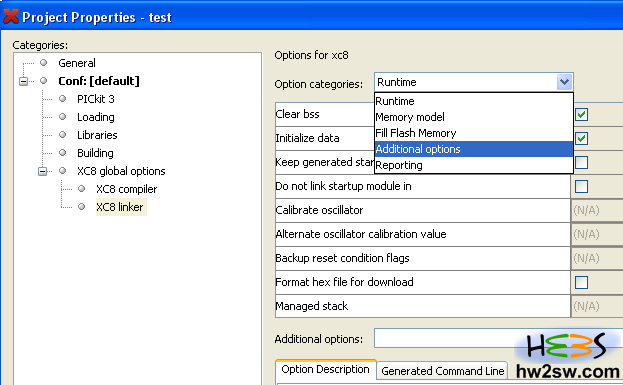Viewport: 623px width, 385px height.
Task: Select General category in tree
Action: [x=77, y=63]
